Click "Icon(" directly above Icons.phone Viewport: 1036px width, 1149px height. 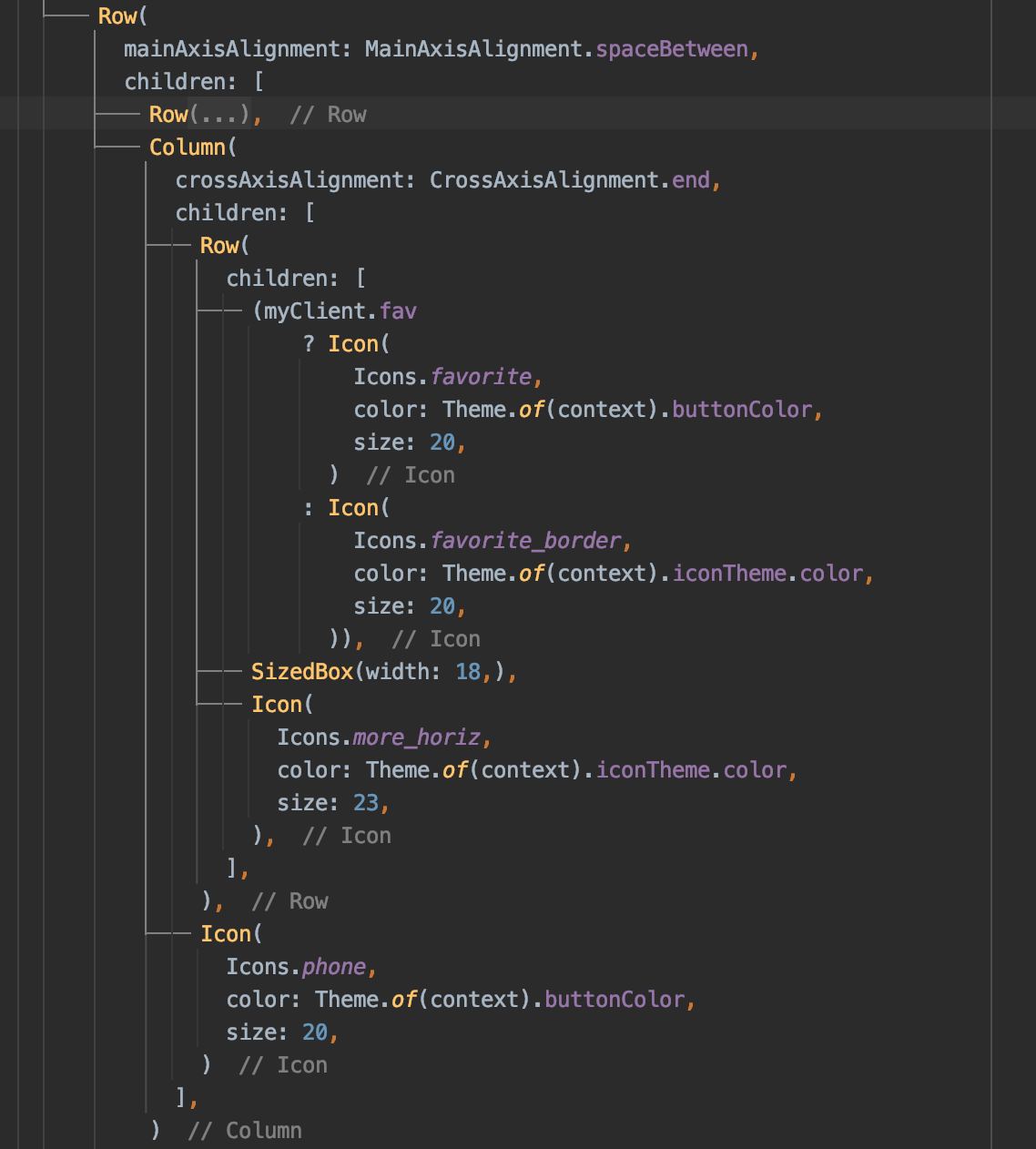pyautogui.click(x=231, y=934)
